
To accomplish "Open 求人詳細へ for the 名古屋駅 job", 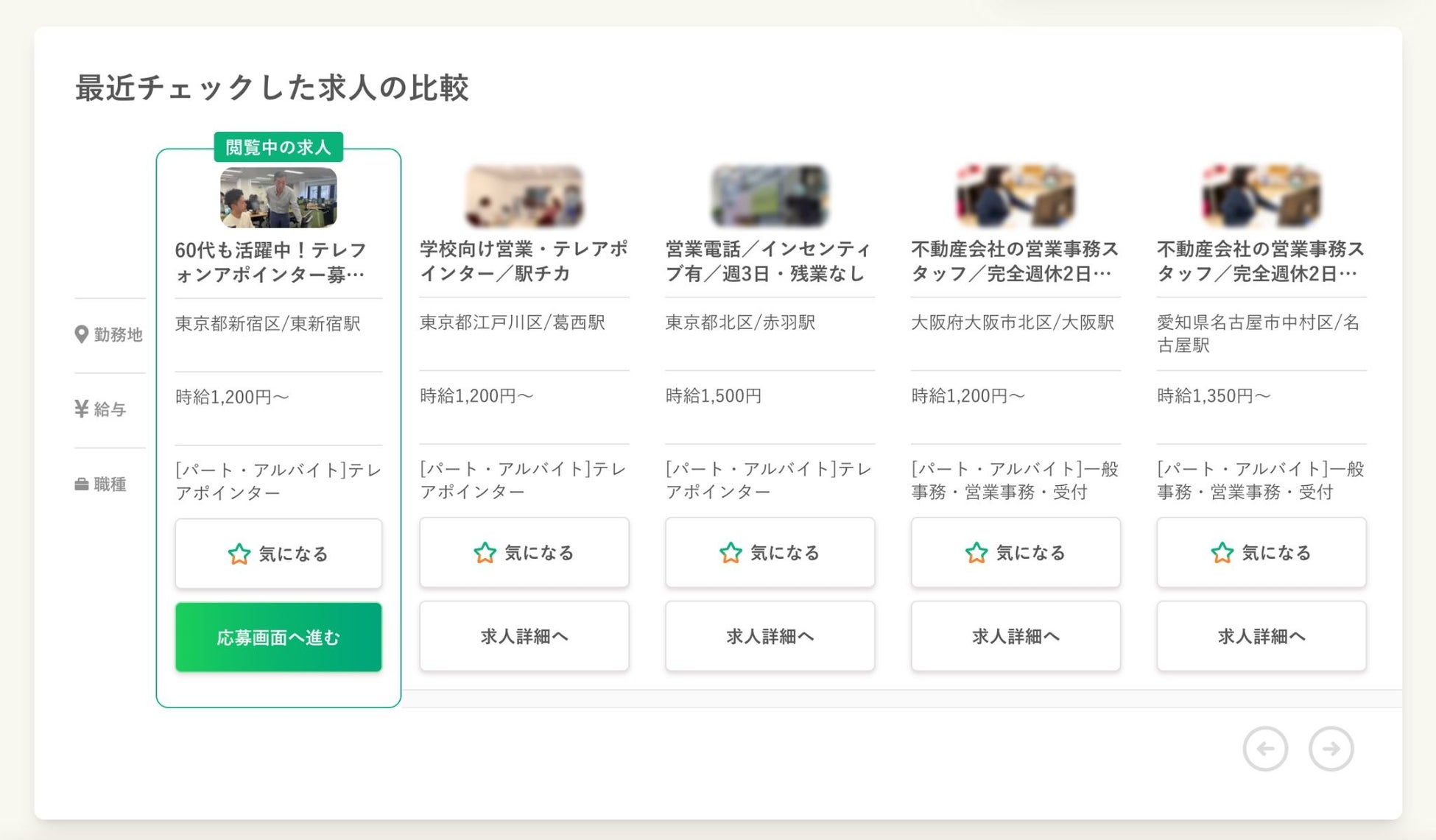I will coord(1261,636).
